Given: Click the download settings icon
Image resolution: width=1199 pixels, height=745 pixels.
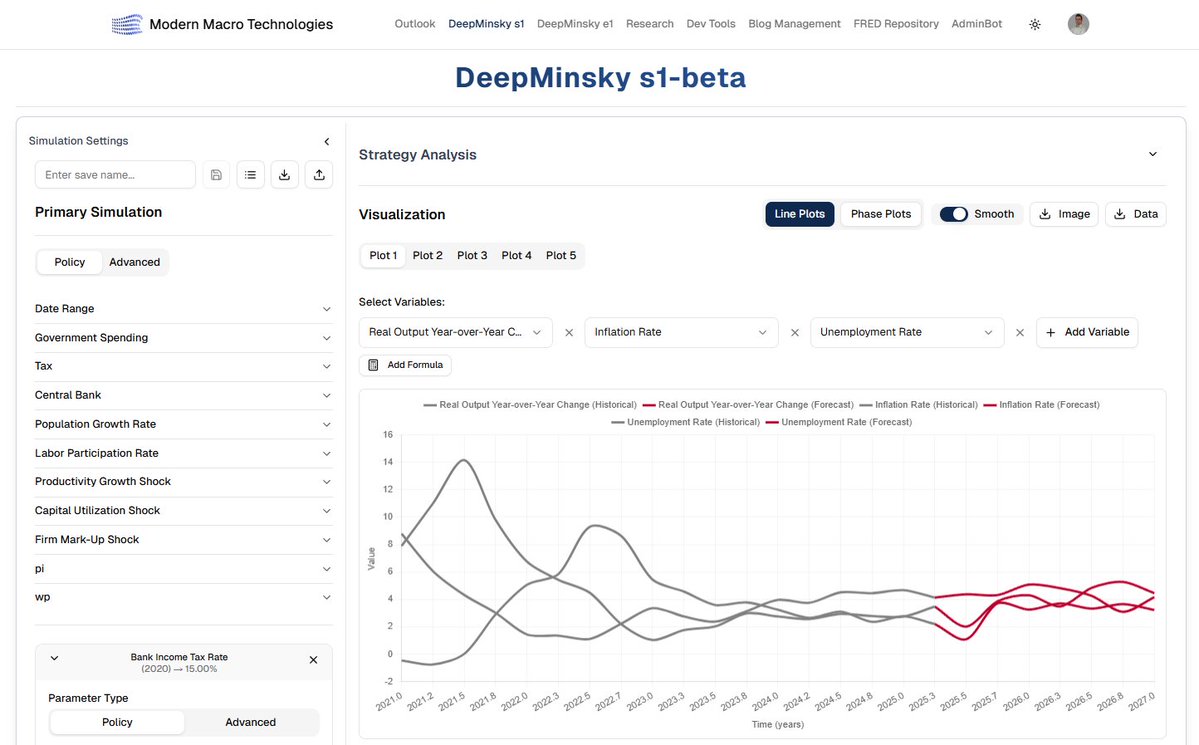Looking at the screenshot, I should (284, 175).
